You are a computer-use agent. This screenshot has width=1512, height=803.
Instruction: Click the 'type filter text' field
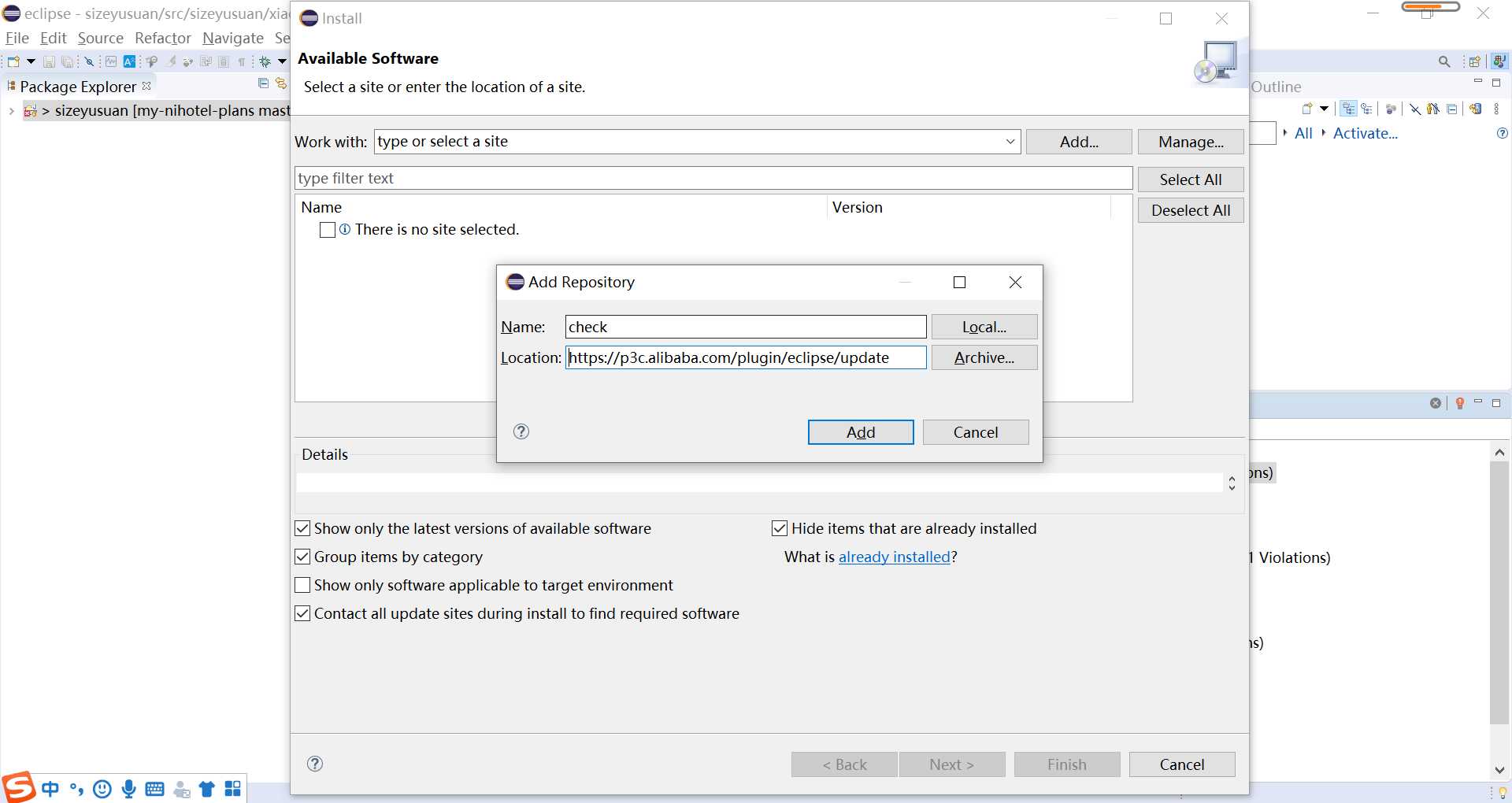point(713,178)
